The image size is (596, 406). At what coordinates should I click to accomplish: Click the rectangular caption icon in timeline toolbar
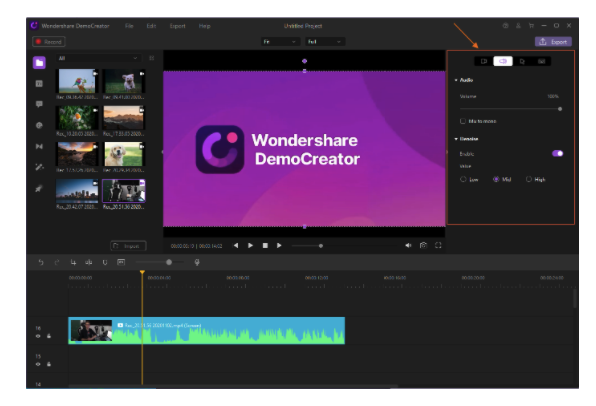point(121,262)
